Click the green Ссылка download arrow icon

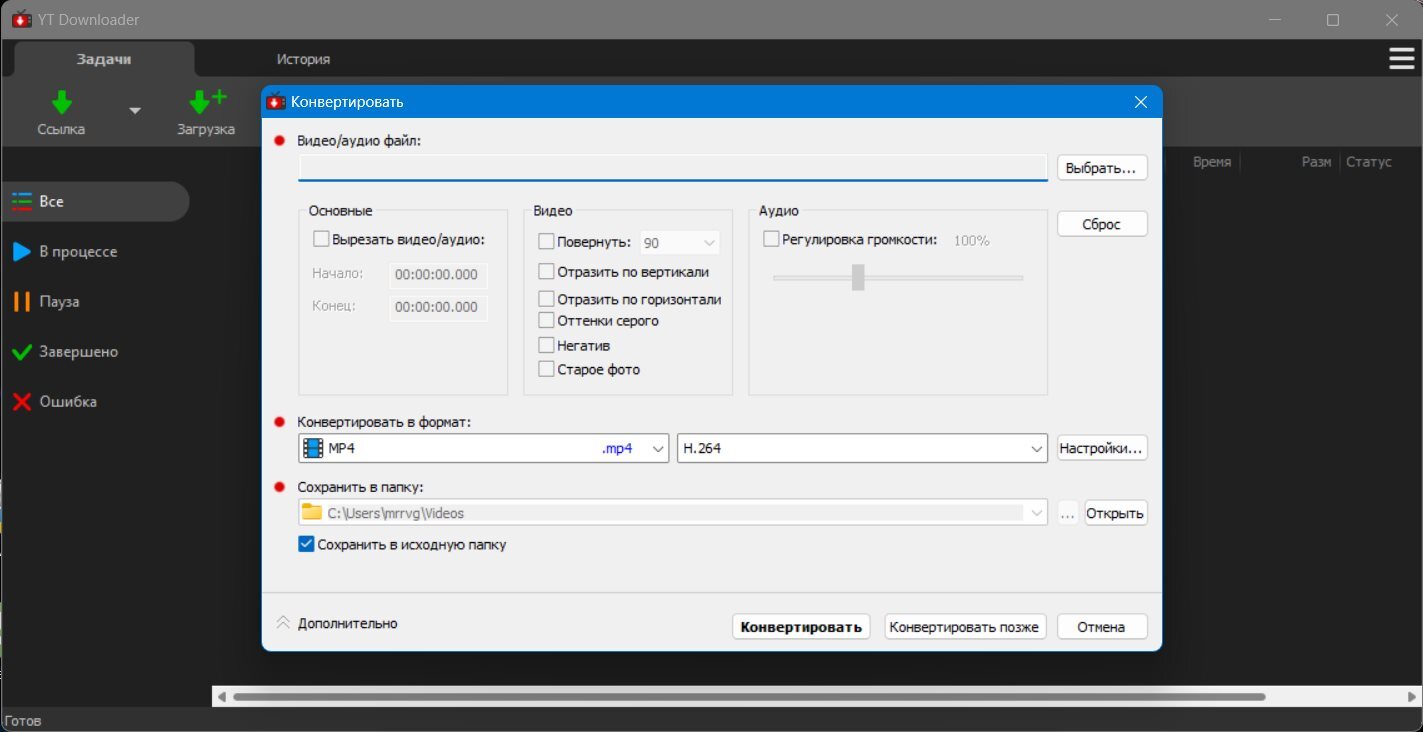tap(62, 102)
